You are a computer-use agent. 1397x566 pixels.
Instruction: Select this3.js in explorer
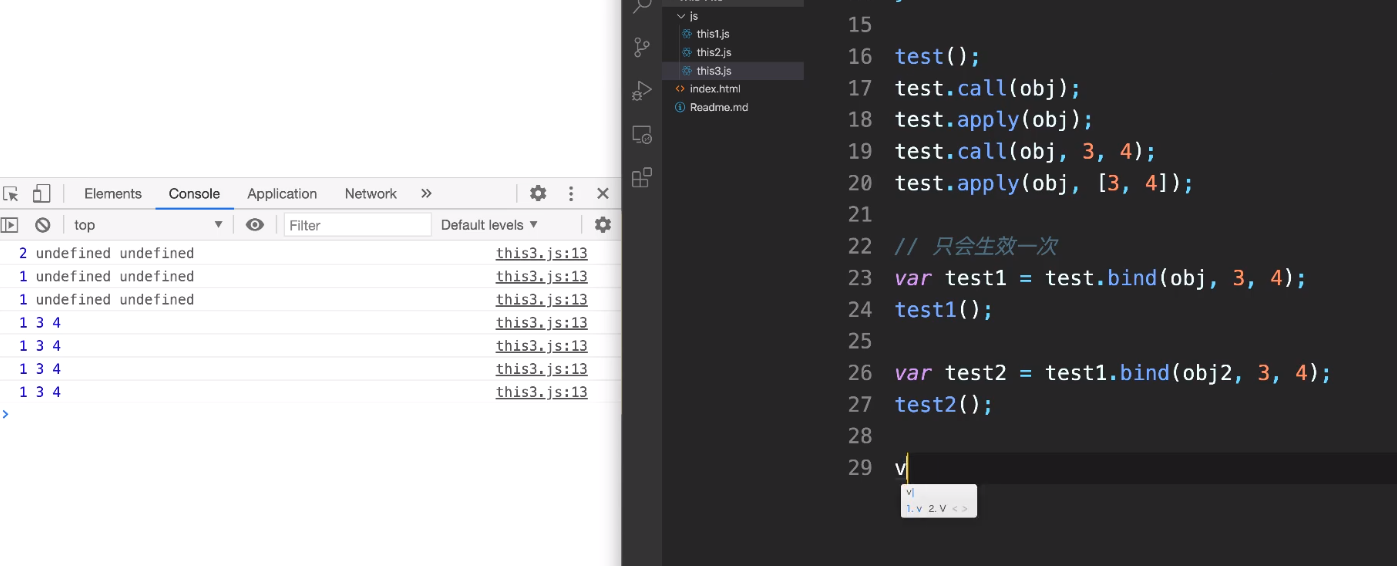point(733,71)
